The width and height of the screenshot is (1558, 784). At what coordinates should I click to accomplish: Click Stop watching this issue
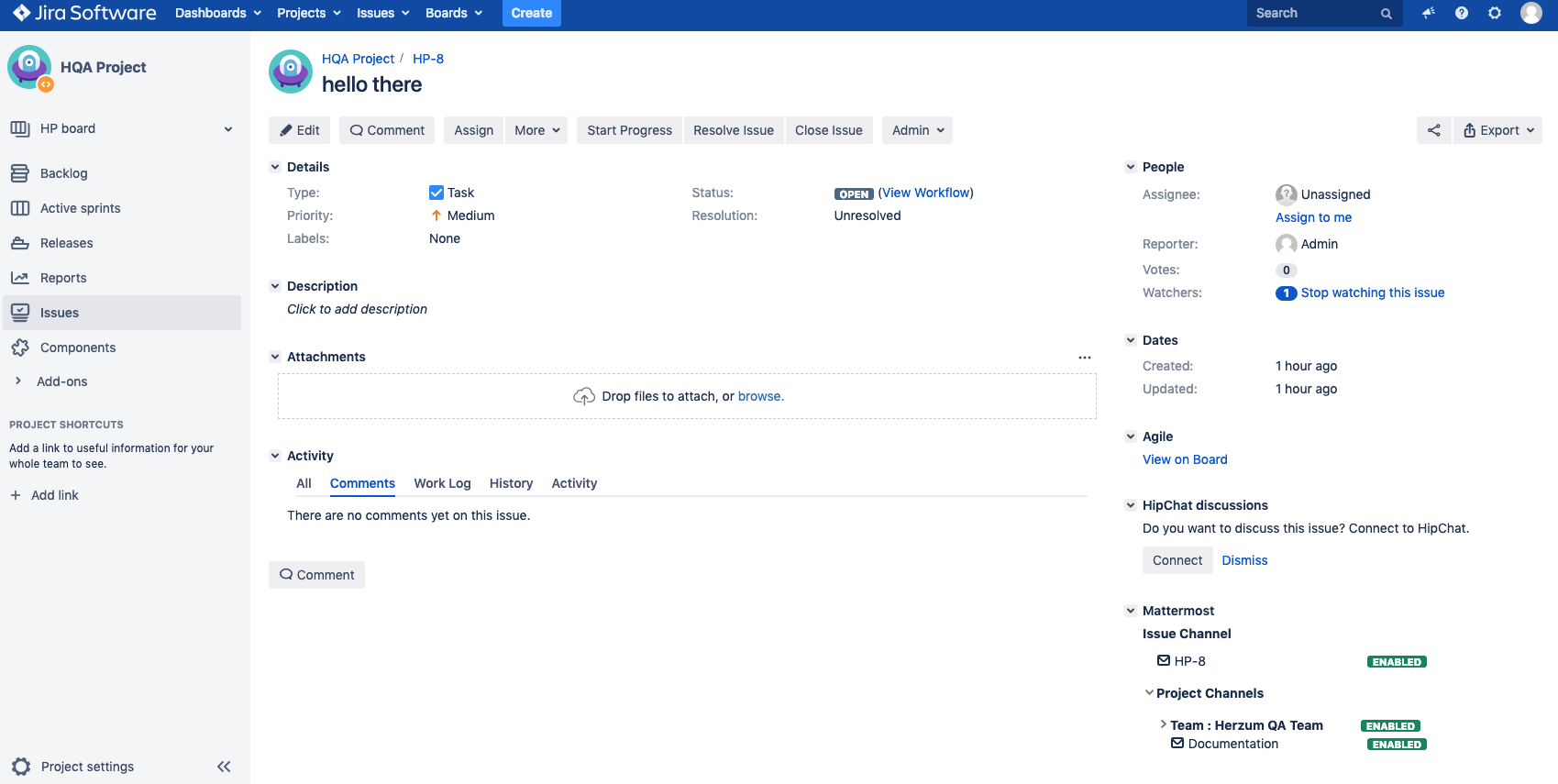coord(1373,293)
